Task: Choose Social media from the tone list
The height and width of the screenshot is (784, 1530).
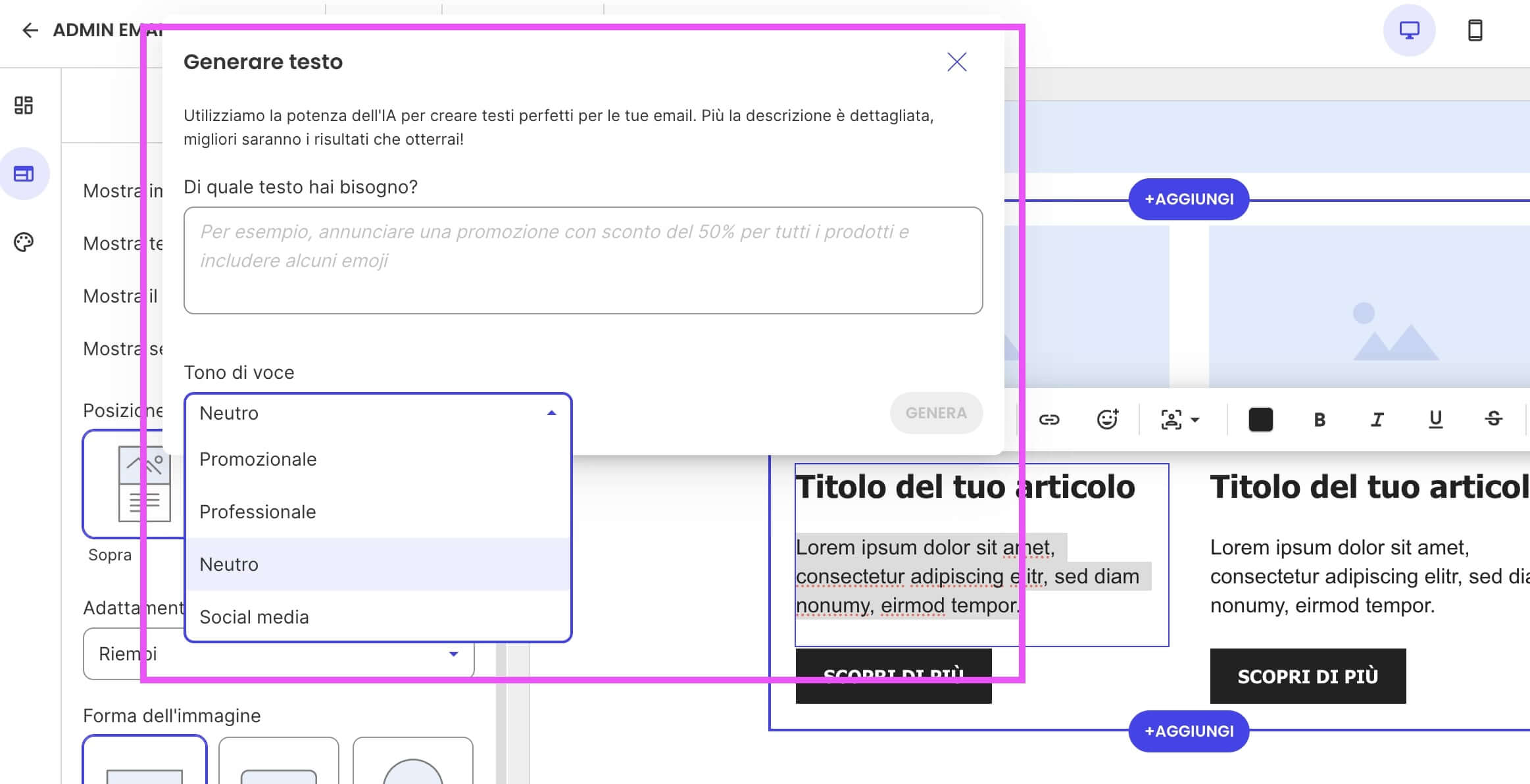Action: point(255,616)
